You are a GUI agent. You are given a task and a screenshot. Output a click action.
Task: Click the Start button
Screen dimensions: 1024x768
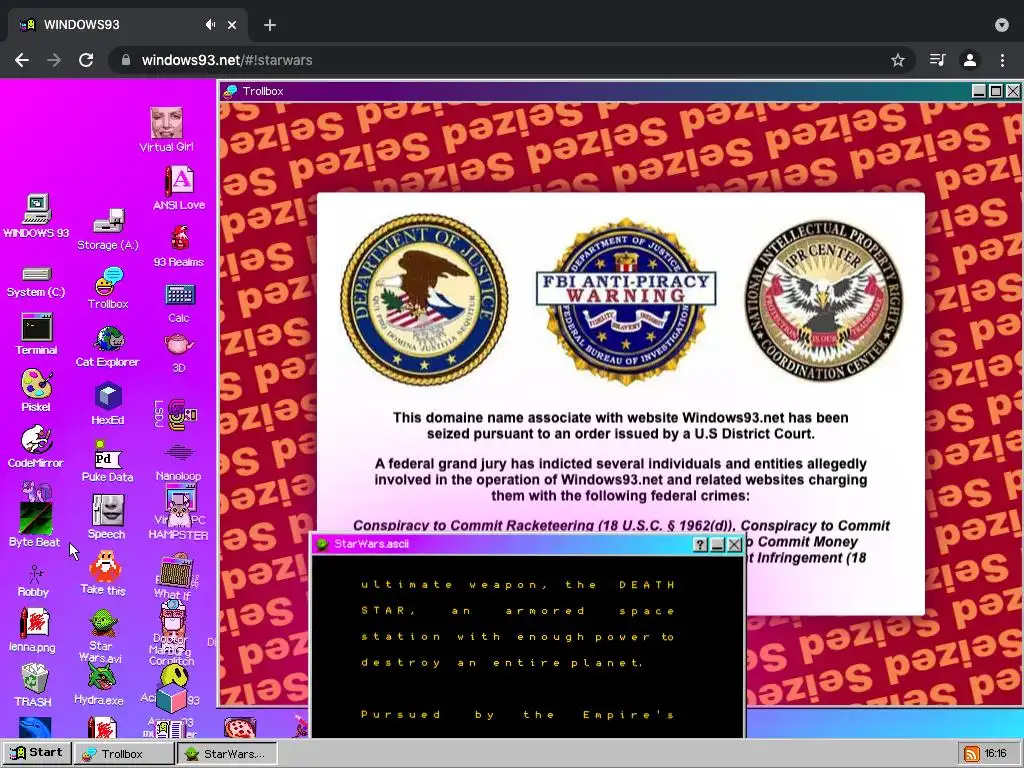point(37,752)
